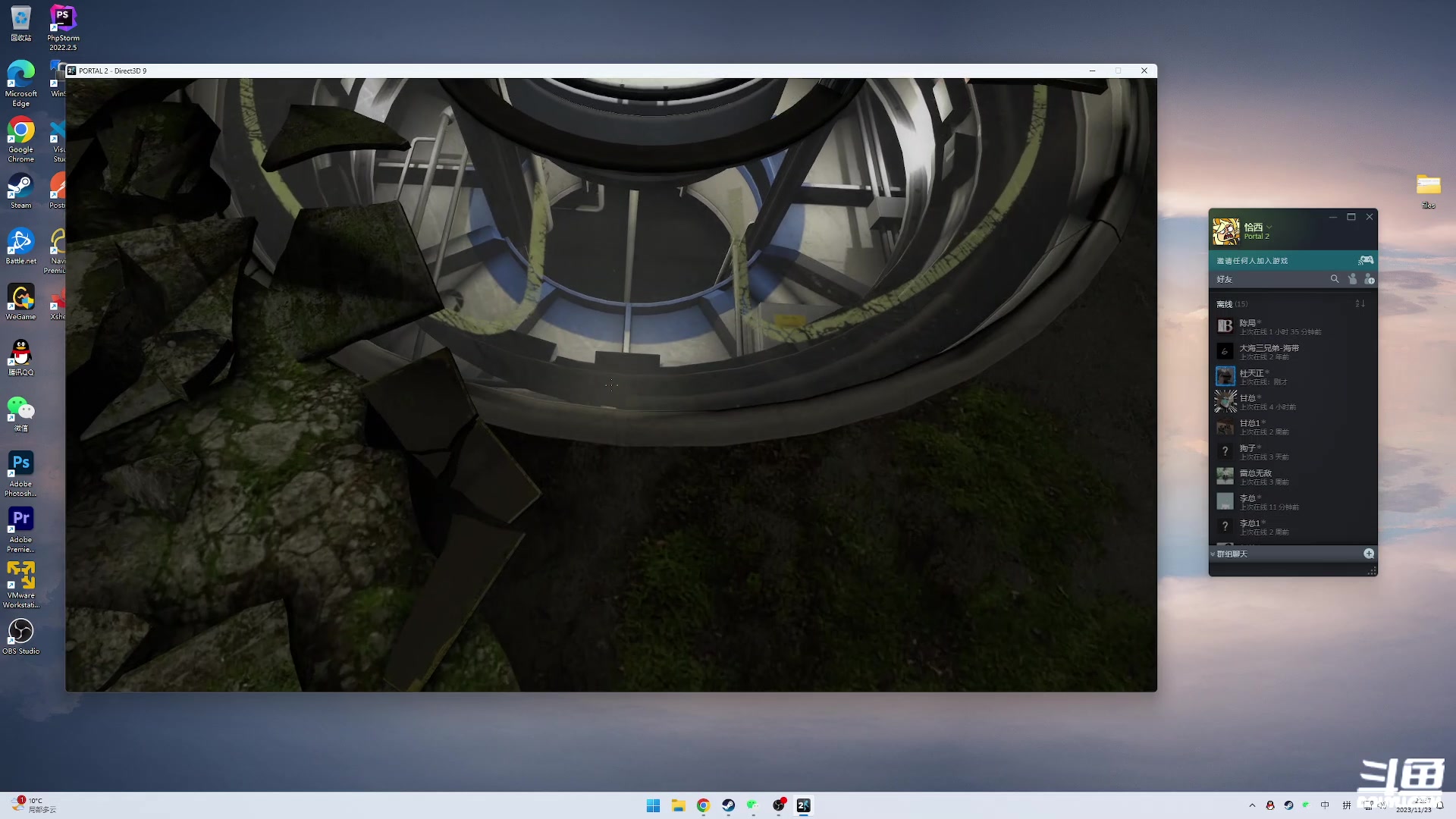Viewport: 1456px width, 819px height.
Task: Collapse the 离线 (15) friends group
Action: click(1232, 304)
